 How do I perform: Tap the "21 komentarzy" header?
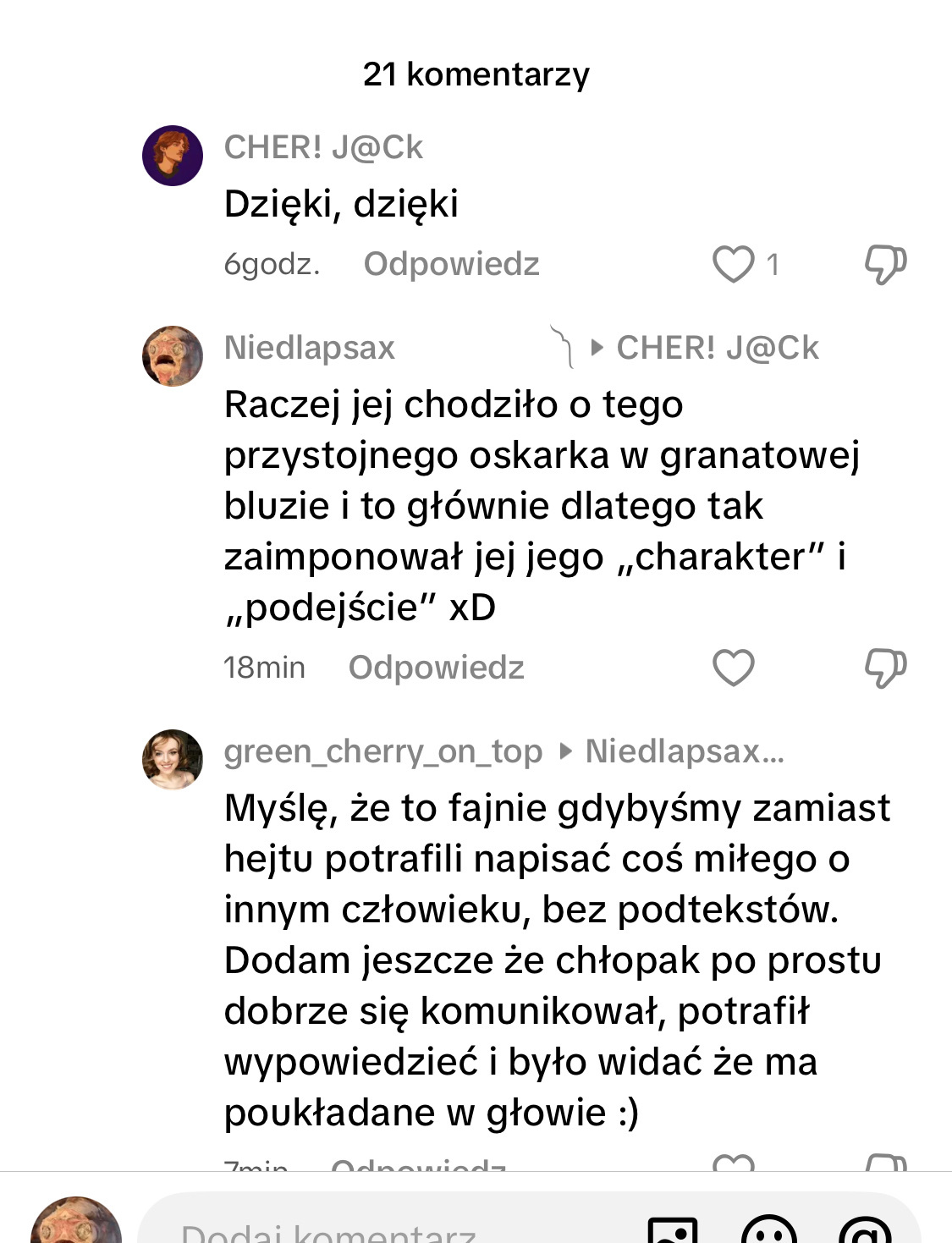coord(476,74)
